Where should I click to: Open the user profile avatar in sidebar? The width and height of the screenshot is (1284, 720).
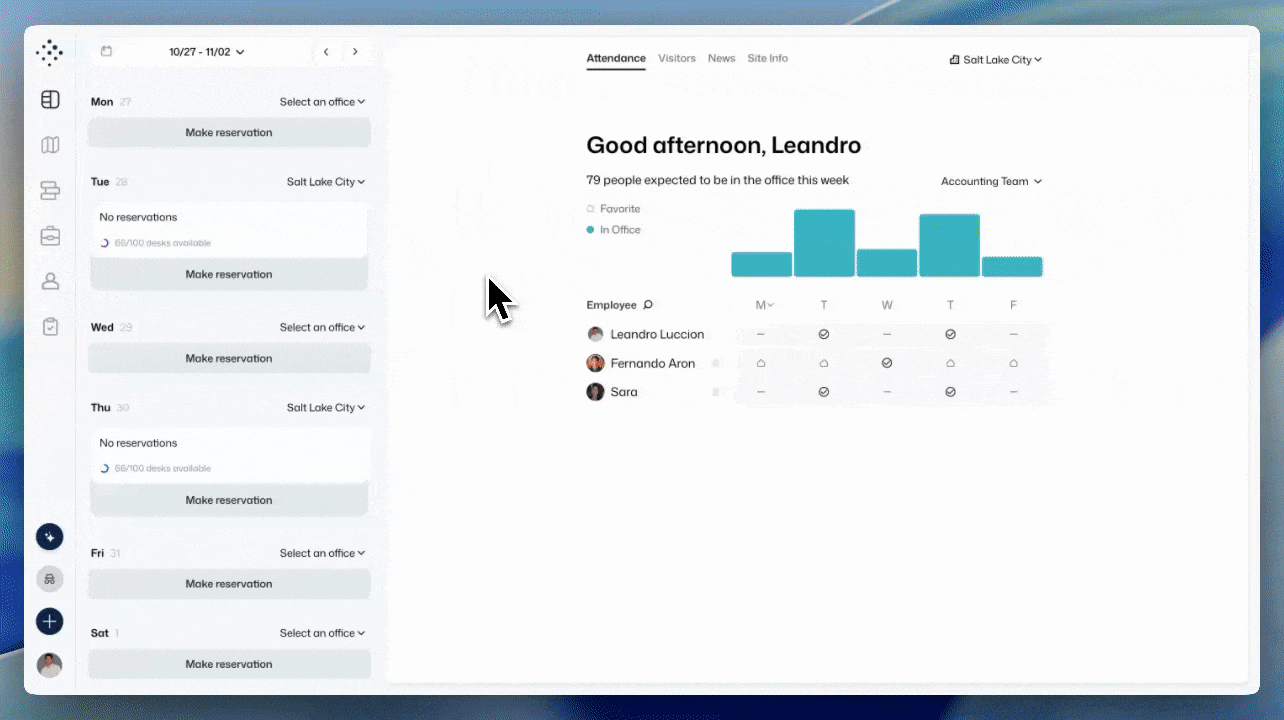[50, 665]
